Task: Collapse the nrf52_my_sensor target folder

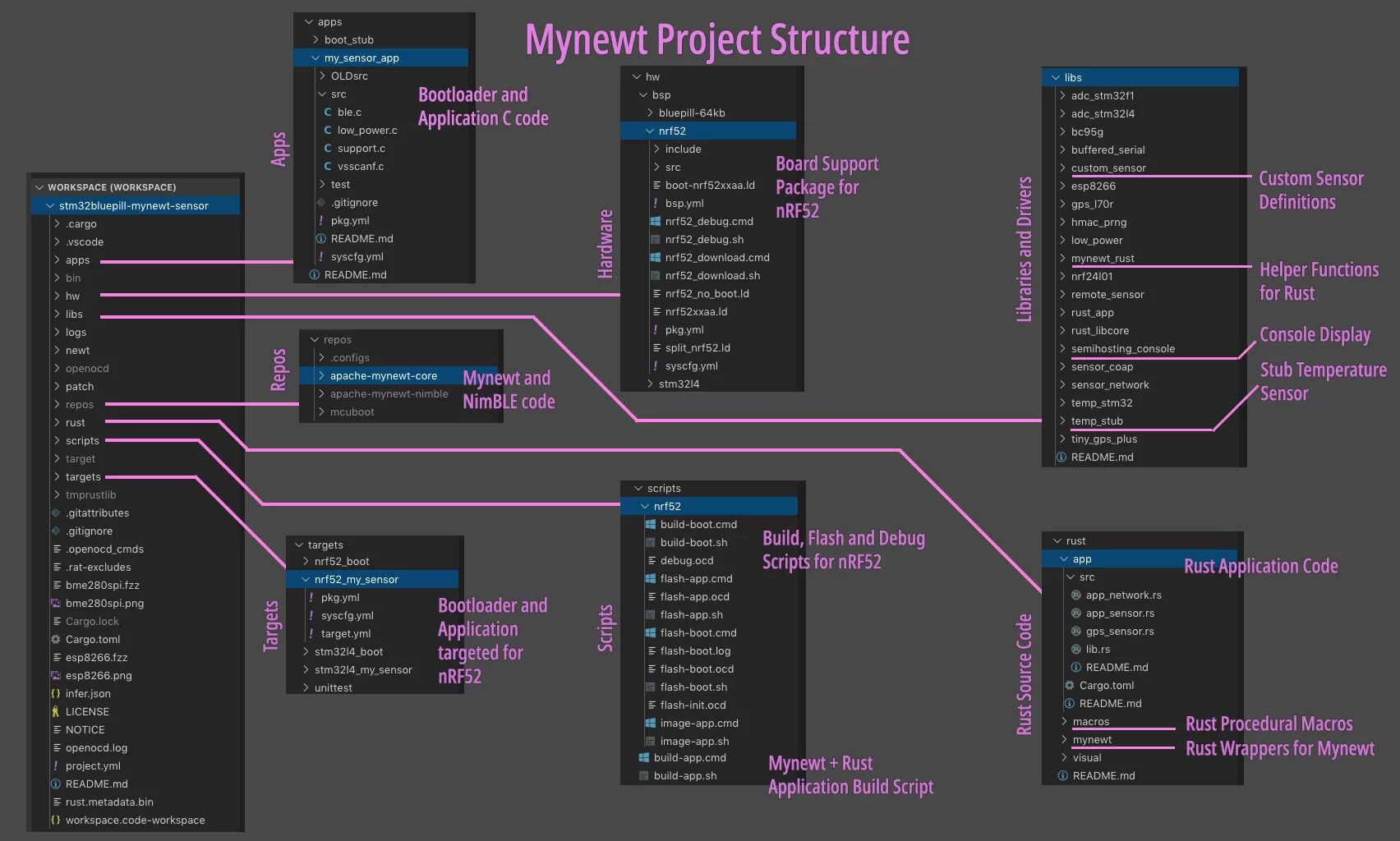Action: [x=306, y=579]
